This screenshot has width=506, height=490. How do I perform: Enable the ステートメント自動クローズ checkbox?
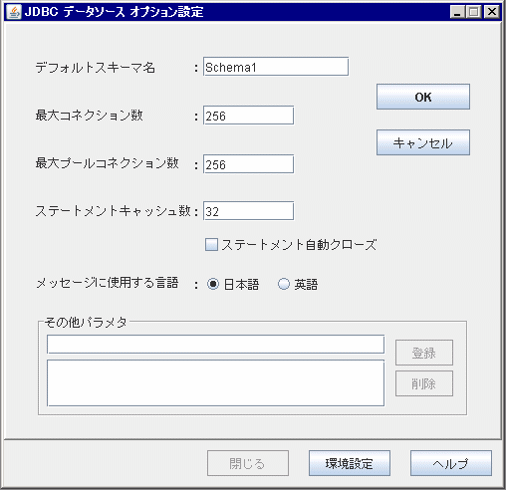211,244
